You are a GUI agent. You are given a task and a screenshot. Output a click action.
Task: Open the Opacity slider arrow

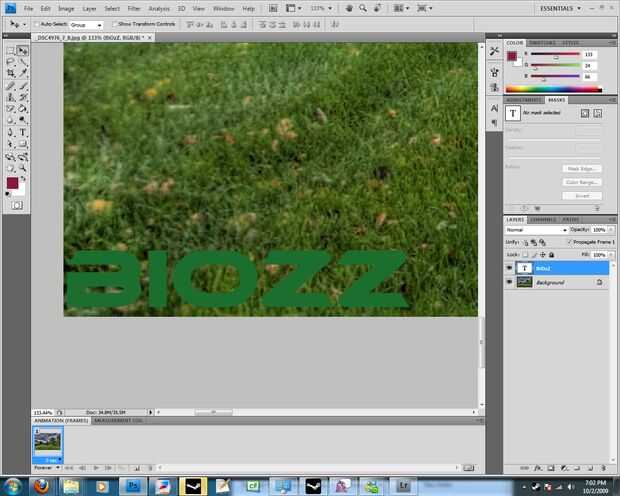click(611, 229)
